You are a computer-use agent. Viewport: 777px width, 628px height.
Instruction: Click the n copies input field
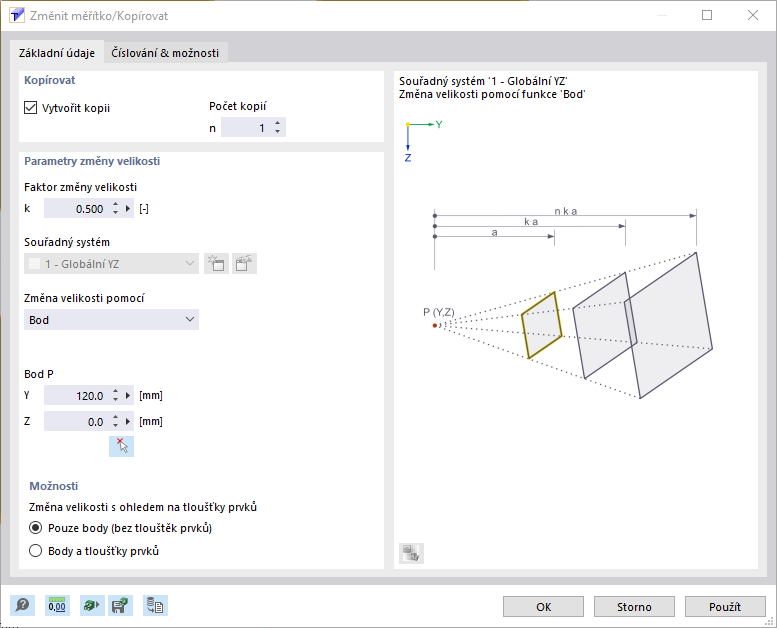pos(246,128)
